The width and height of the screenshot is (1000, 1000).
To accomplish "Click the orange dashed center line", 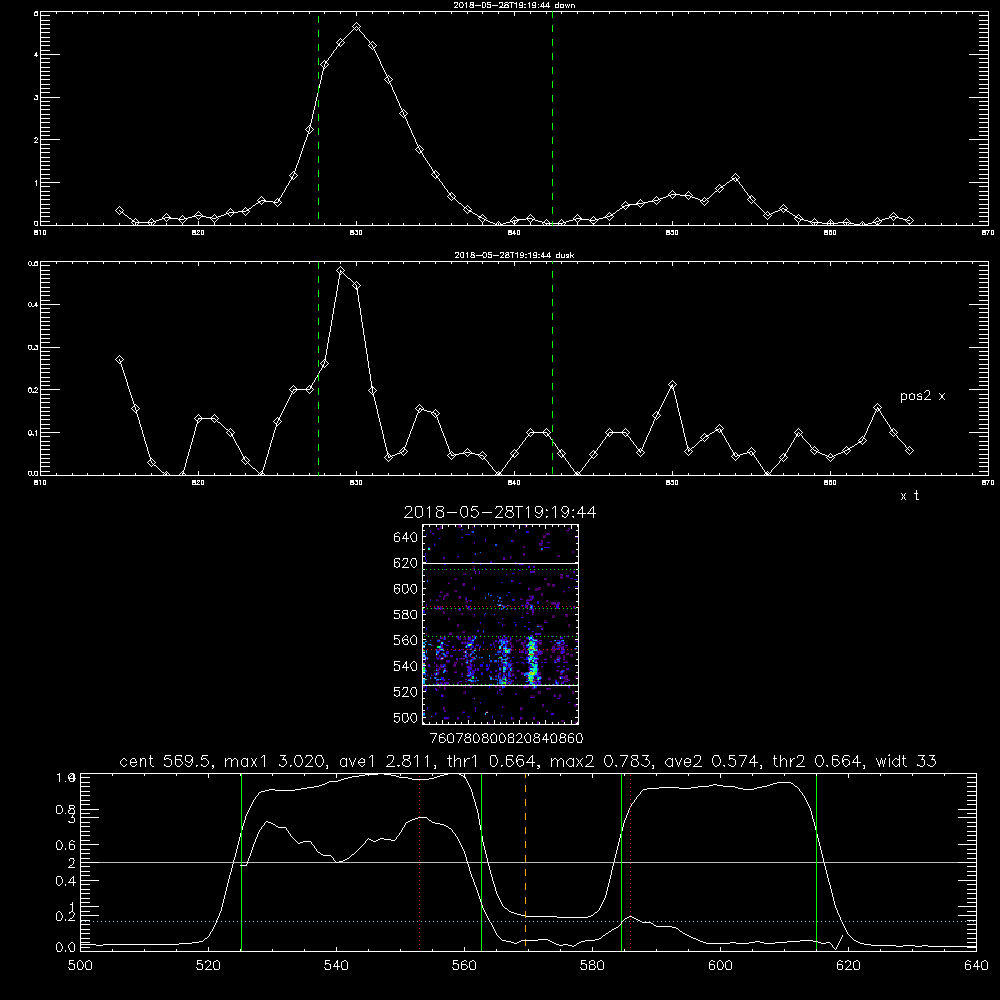I will 526,861.
